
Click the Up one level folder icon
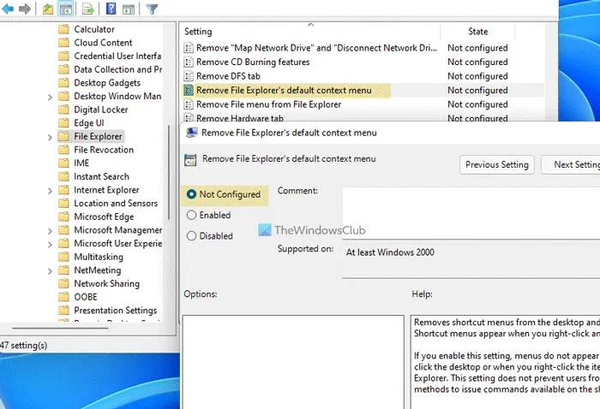[x=48, y=8]
